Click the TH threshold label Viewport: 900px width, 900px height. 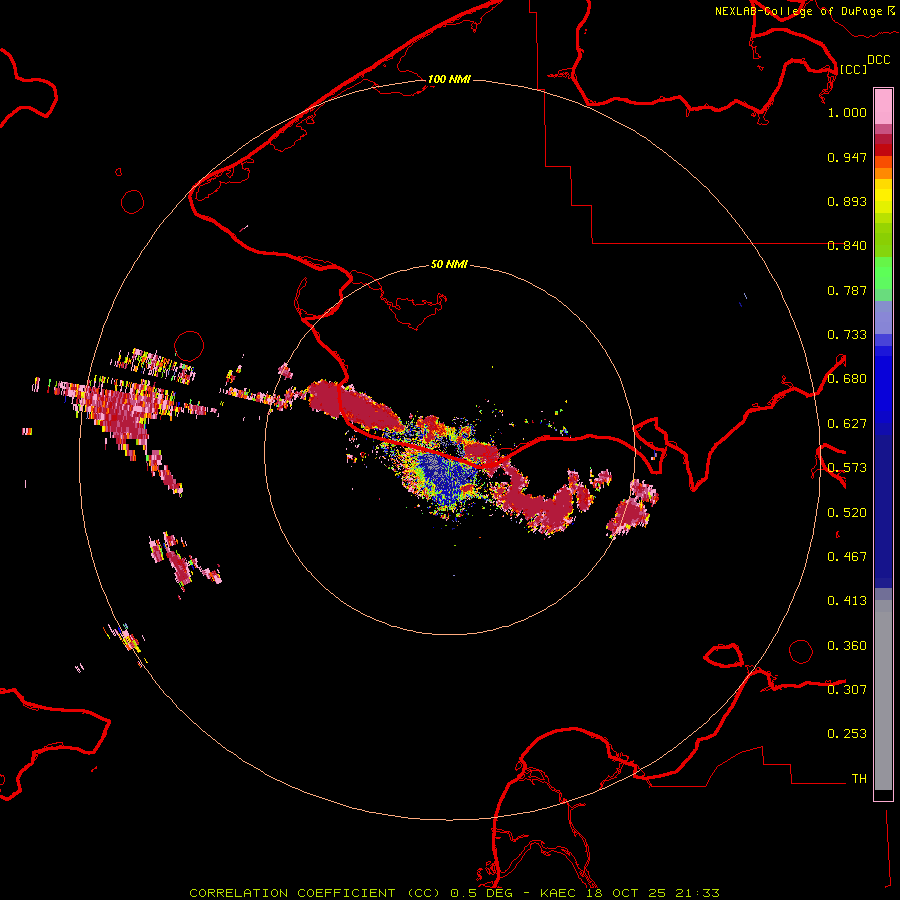pos(859,778)
